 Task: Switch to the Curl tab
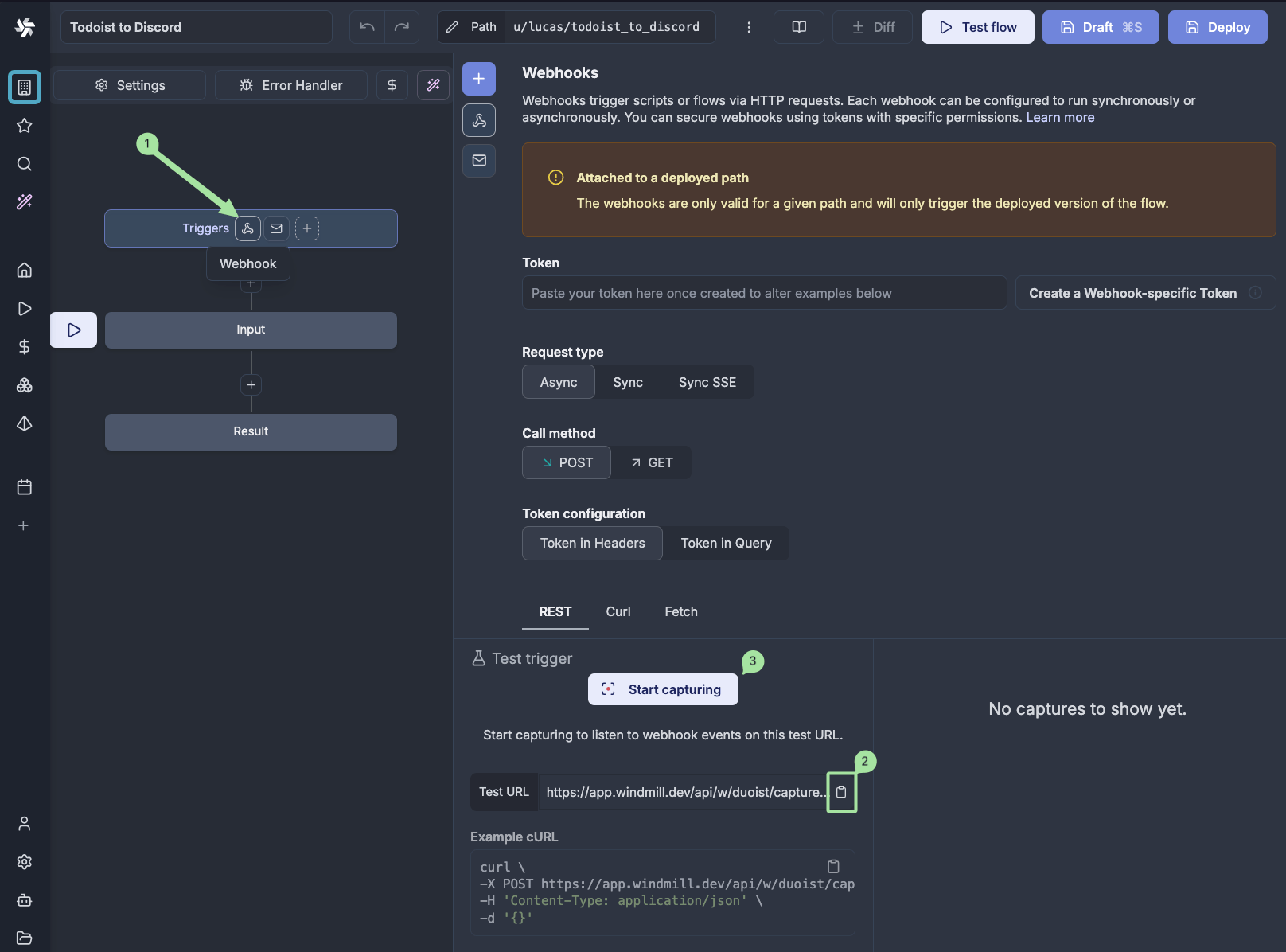(x=618, y=611)
